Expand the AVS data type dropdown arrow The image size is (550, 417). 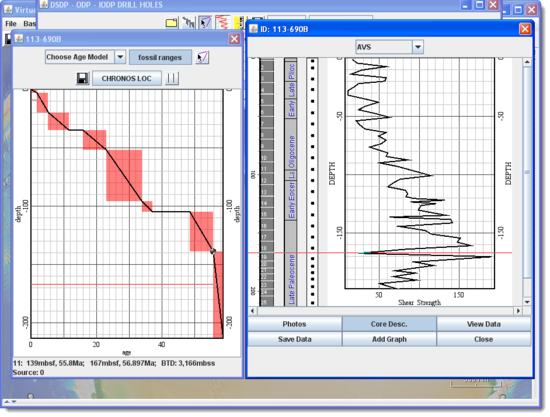[418, 47]
